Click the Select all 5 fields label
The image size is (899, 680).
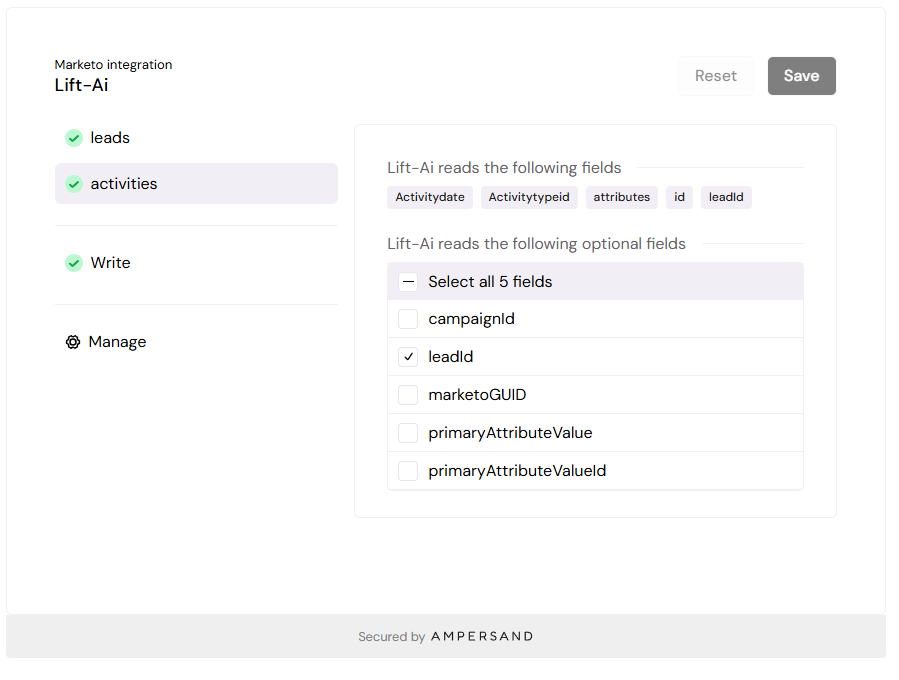coord(490,282)
